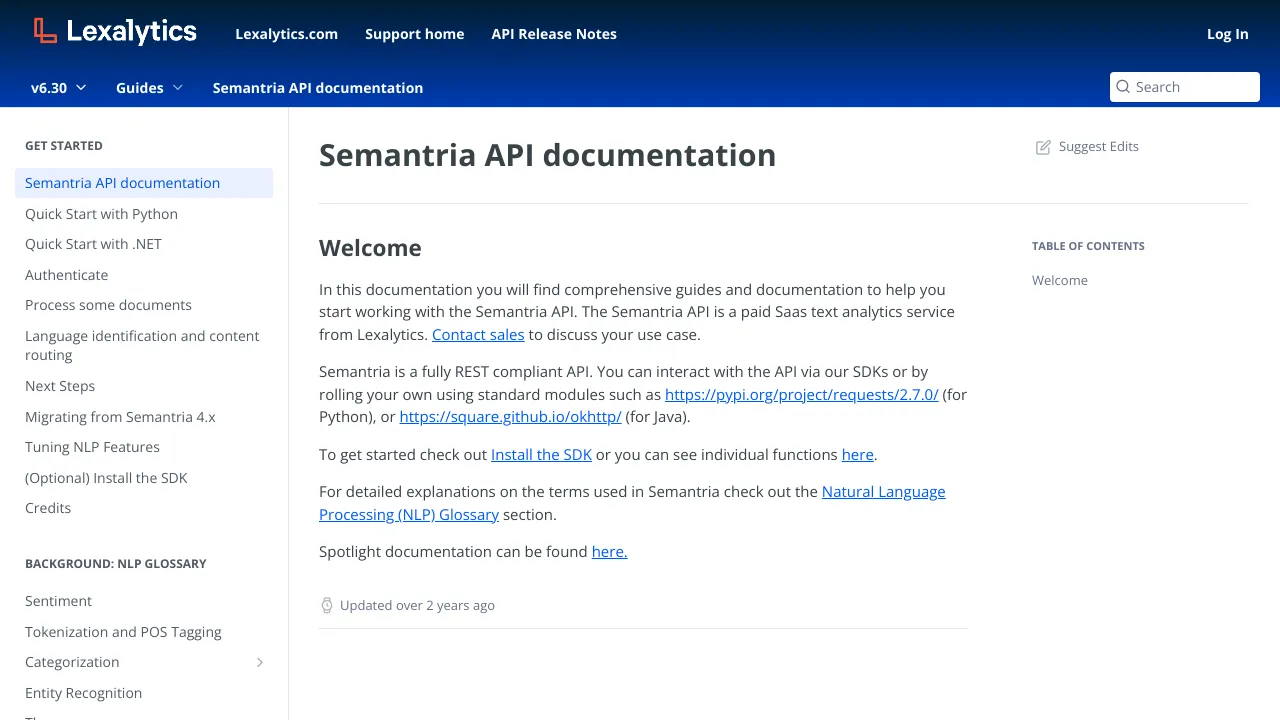This screenshot has width=1280, height=720.
Task: Select Semantria API documentation in sidebar
Action: (144, 183)
